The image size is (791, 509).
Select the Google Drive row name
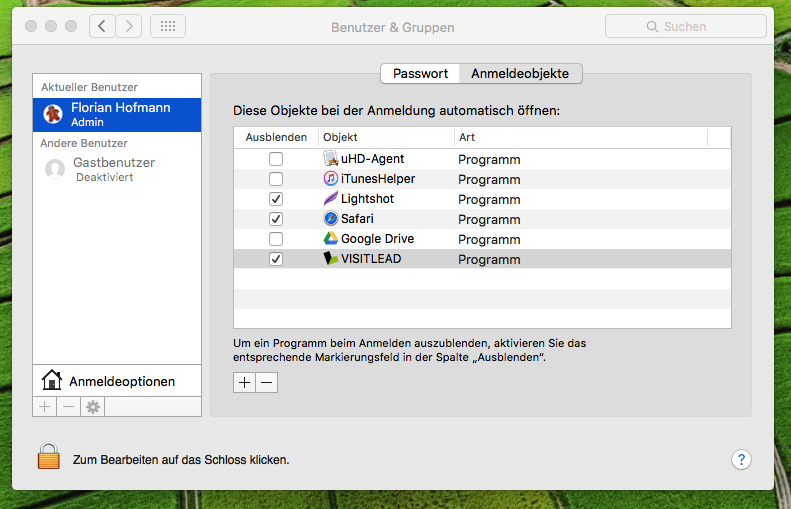tap(377, 239)
